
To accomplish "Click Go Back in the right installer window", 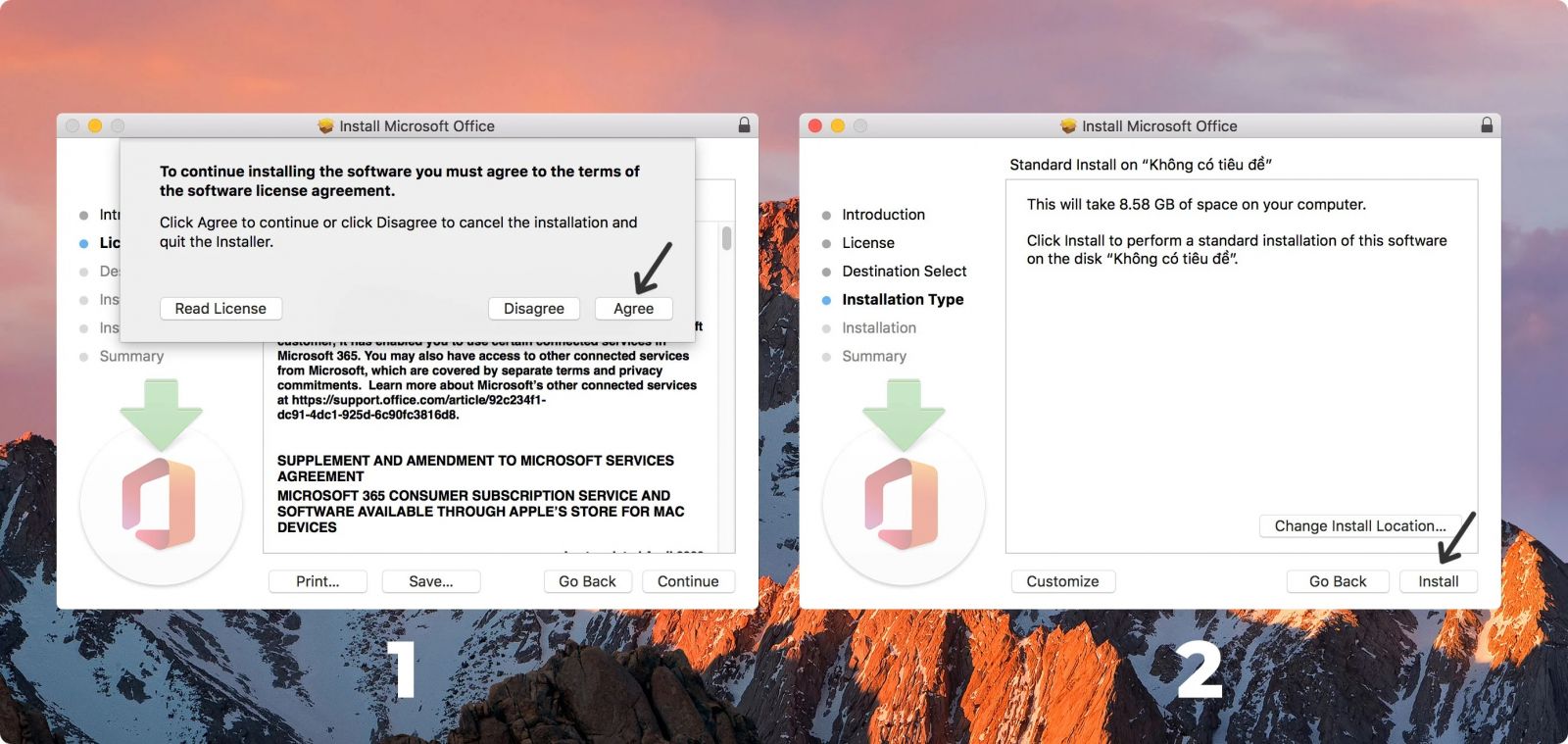I will coord(1338,581).
